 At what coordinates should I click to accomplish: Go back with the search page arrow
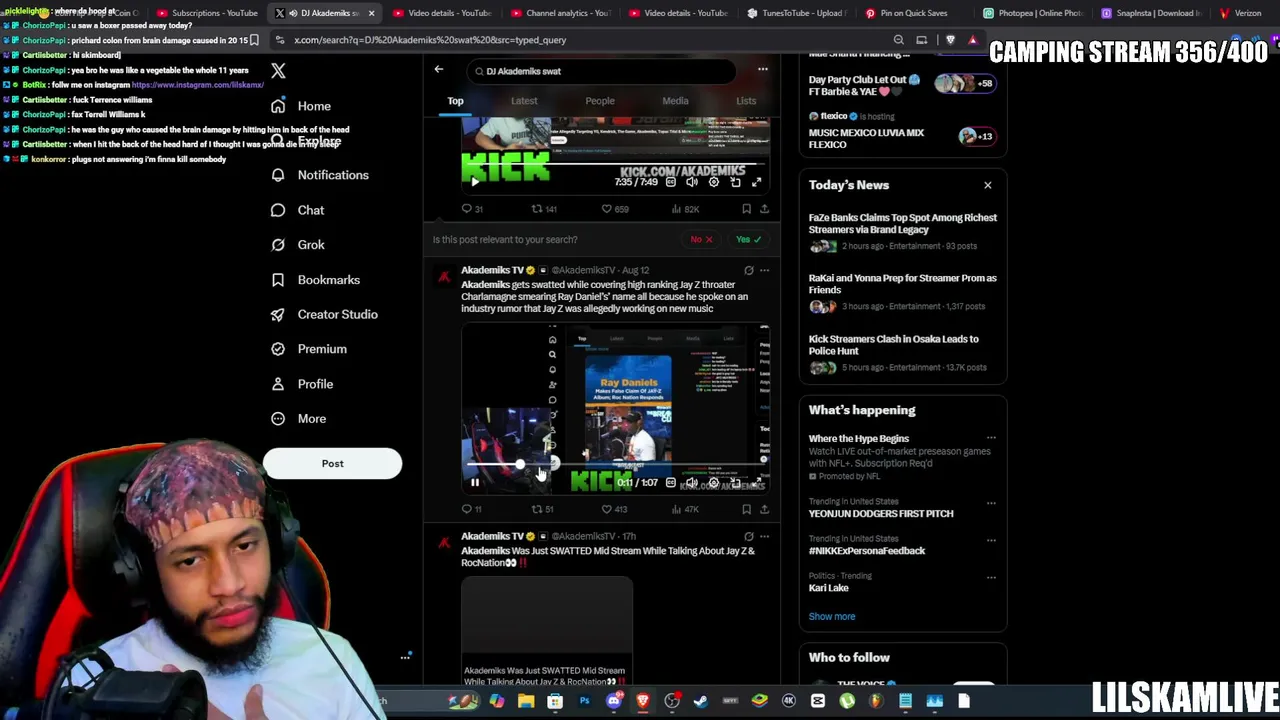[x=438, y=69]
